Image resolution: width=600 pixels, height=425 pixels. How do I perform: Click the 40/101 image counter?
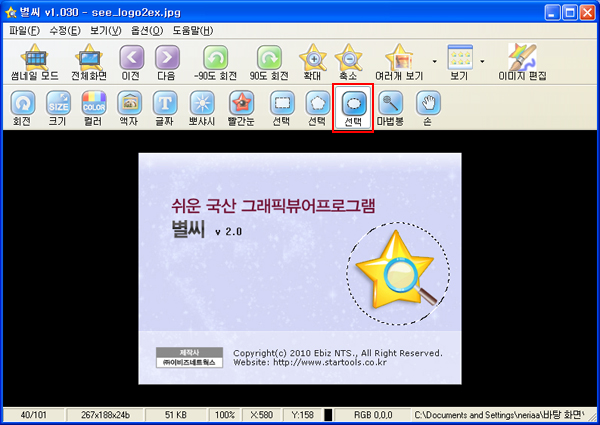click(34, 415)
